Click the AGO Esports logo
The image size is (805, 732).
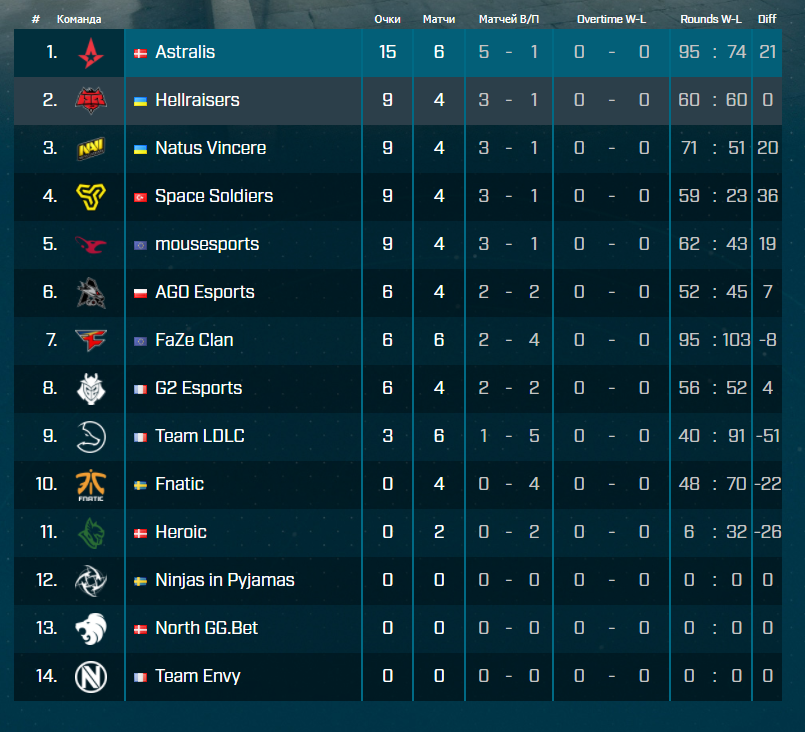[x=91, y=293]
